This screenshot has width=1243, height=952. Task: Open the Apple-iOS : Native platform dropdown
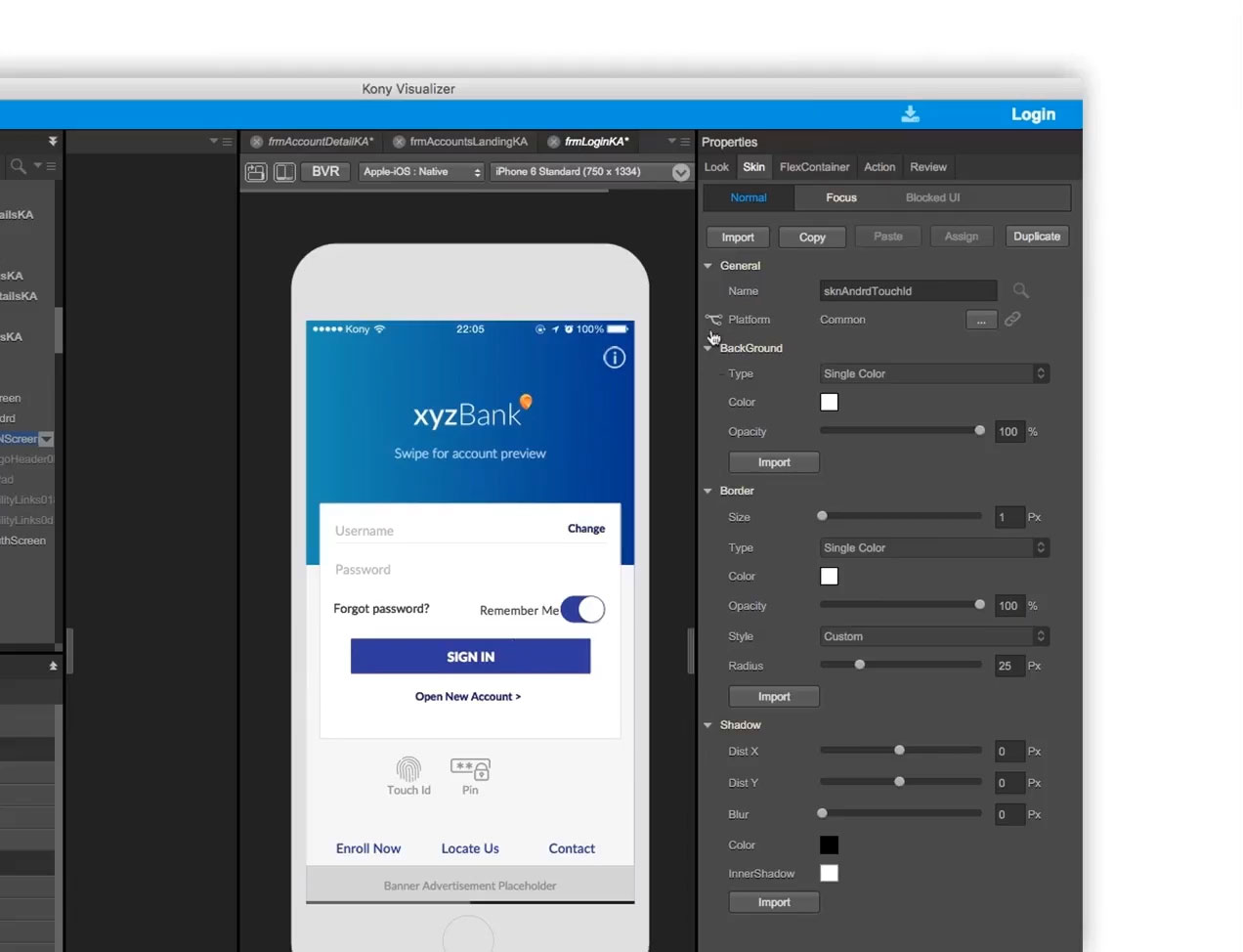pos(421,172)
